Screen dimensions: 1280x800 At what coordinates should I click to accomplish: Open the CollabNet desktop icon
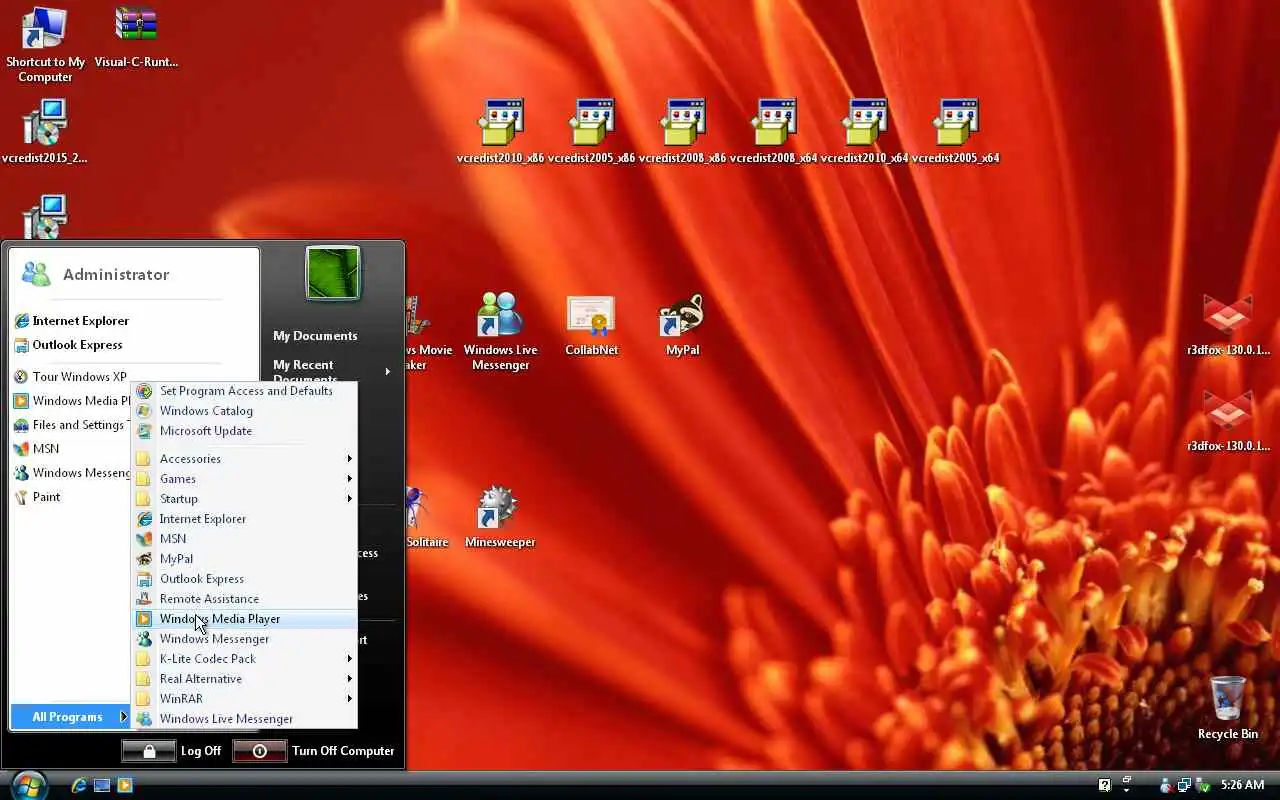[591, 325]
